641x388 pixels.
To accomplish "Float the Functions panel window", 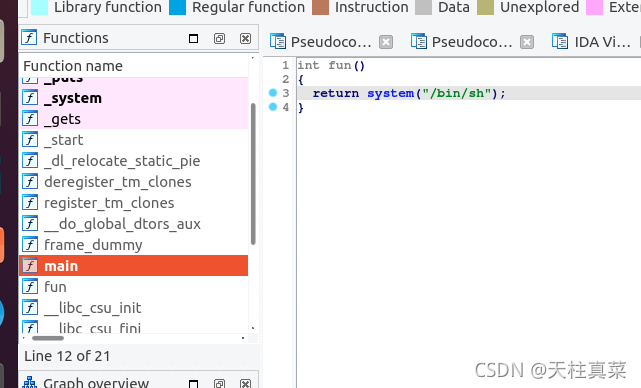I will 220,38.
